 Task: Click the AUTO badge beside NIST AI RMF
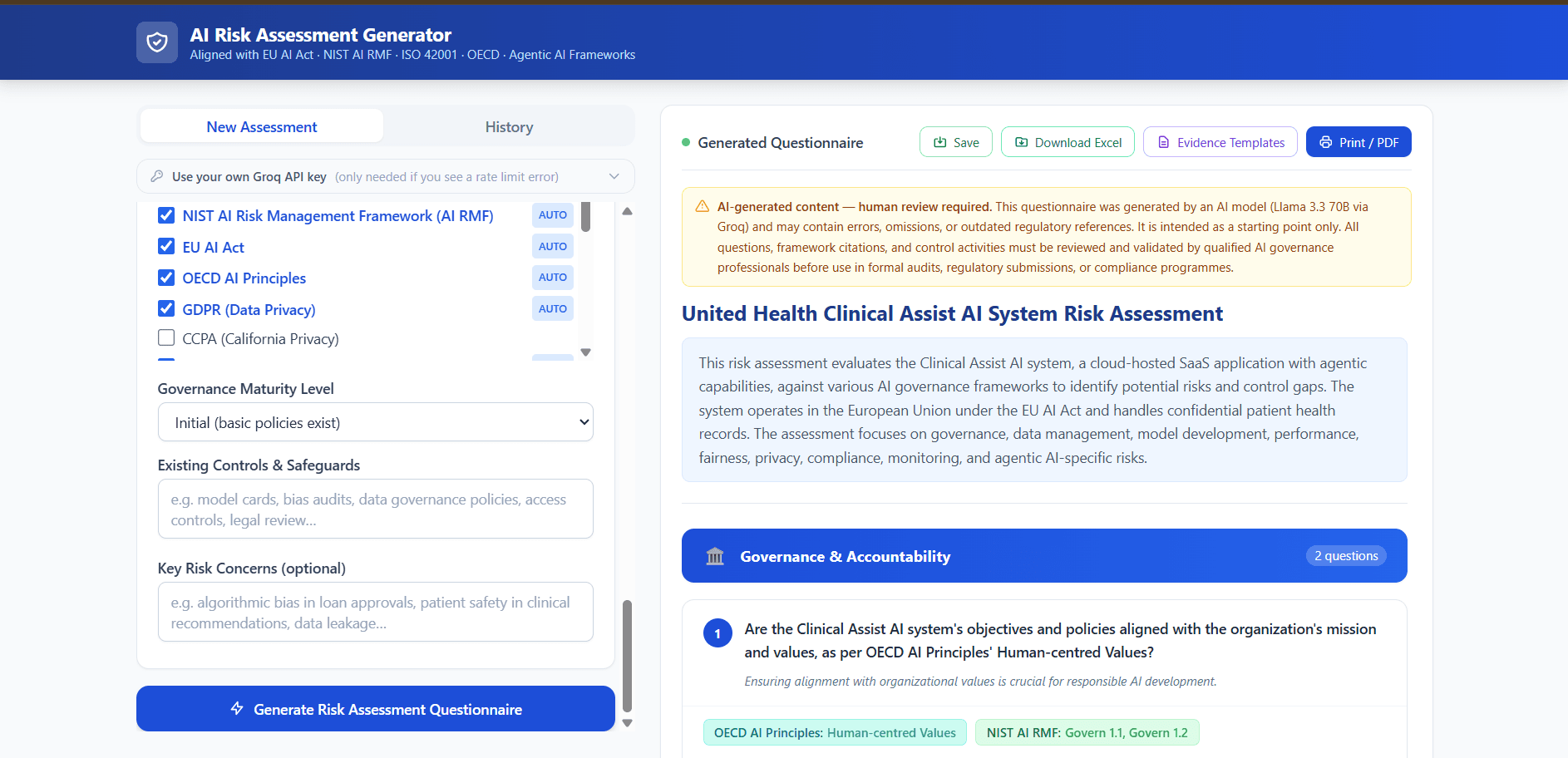tap(553, 214)
